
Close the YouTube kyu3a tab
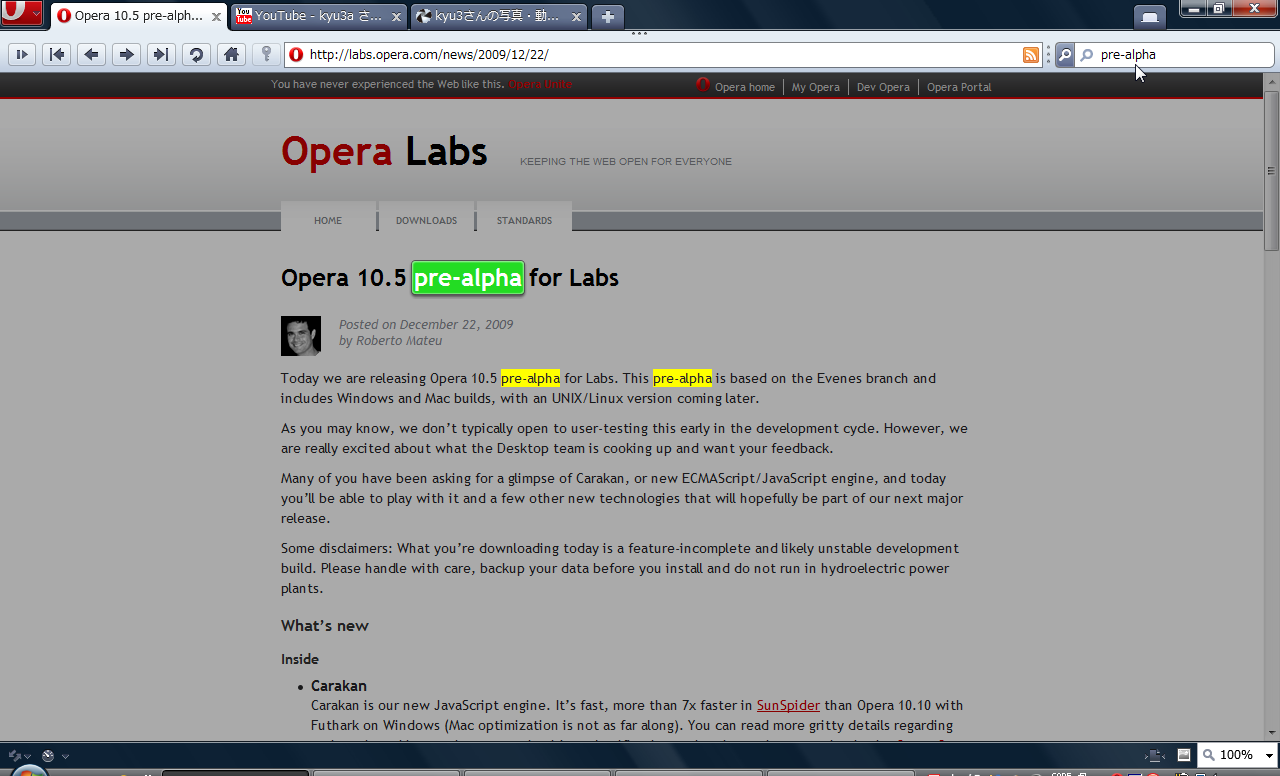coord(397,17)
